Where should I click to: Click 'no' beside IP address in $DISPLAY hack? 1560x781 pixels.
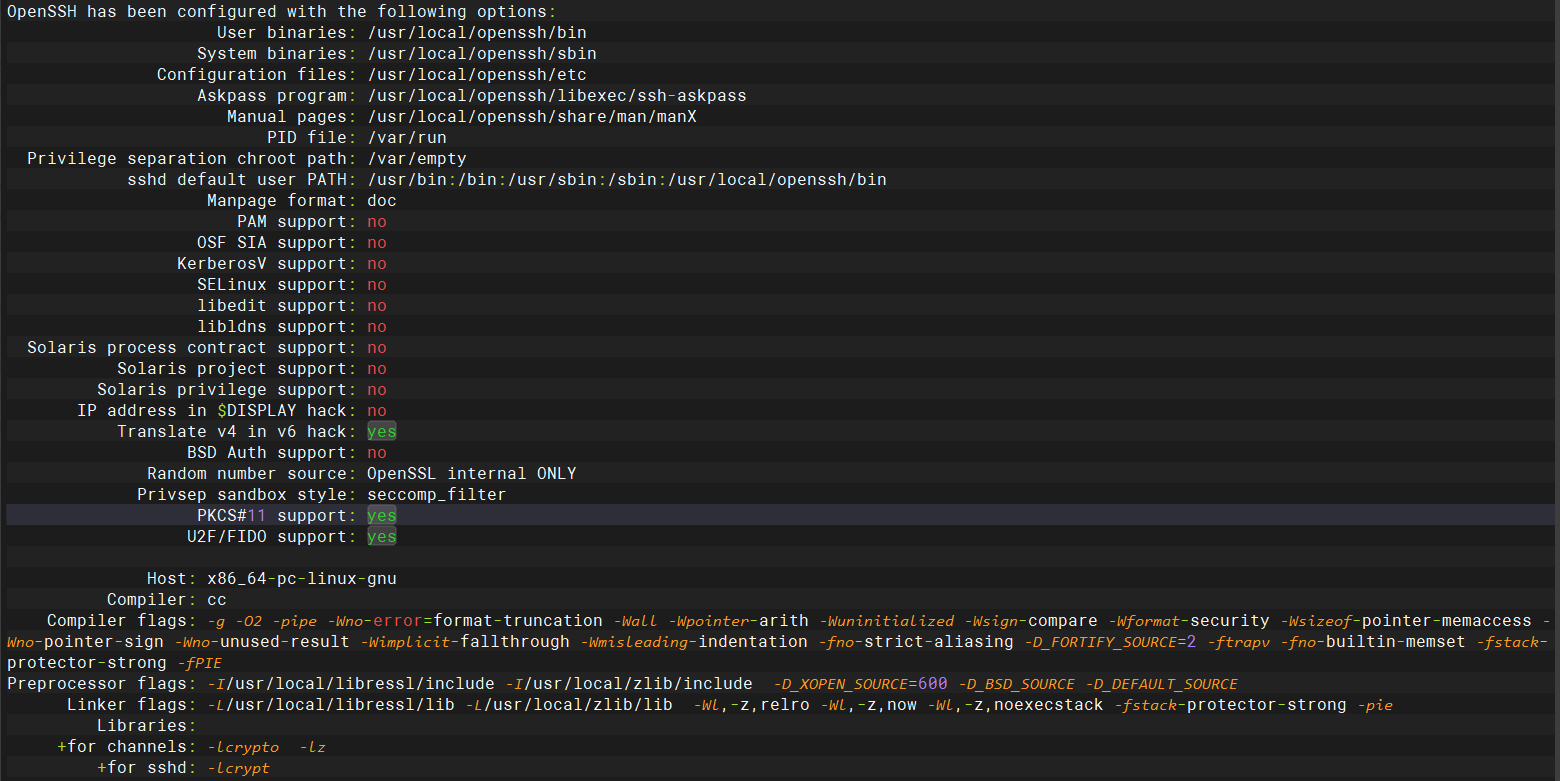coord(377,411)
